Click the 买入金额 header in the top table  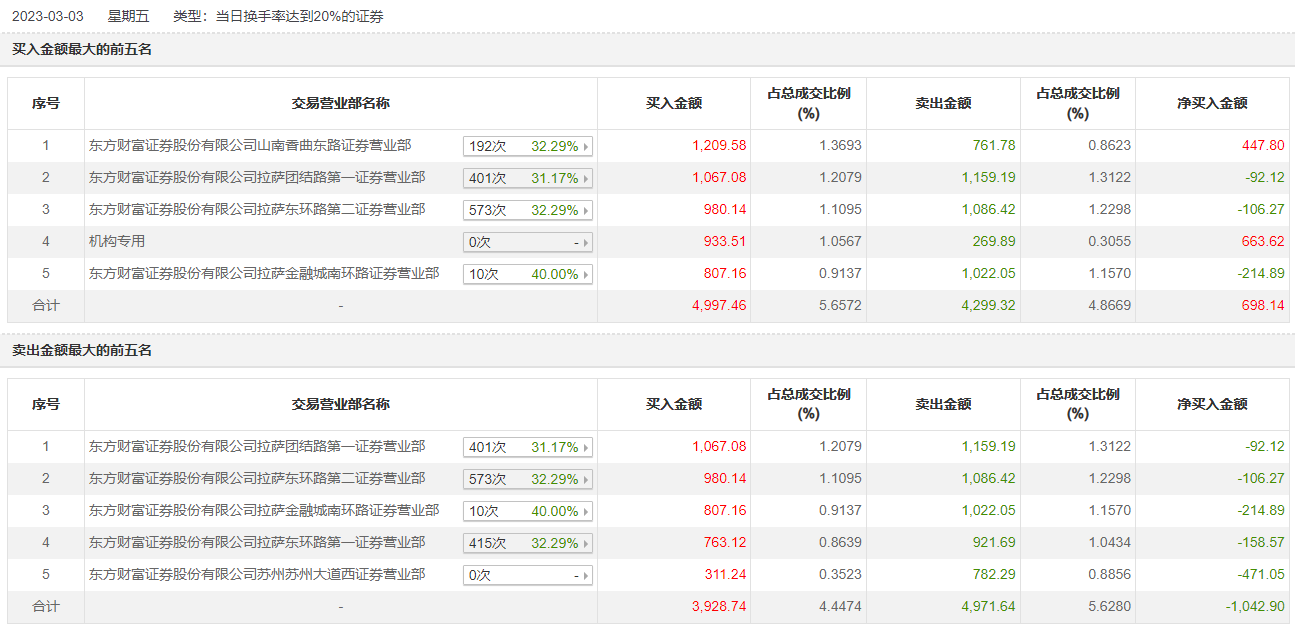pos(674,103)
